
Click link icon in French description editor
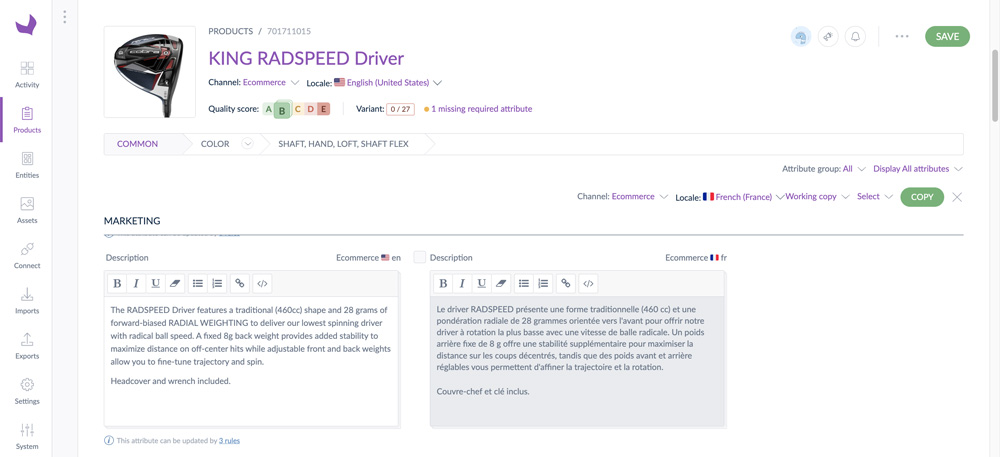pos(566,283)
